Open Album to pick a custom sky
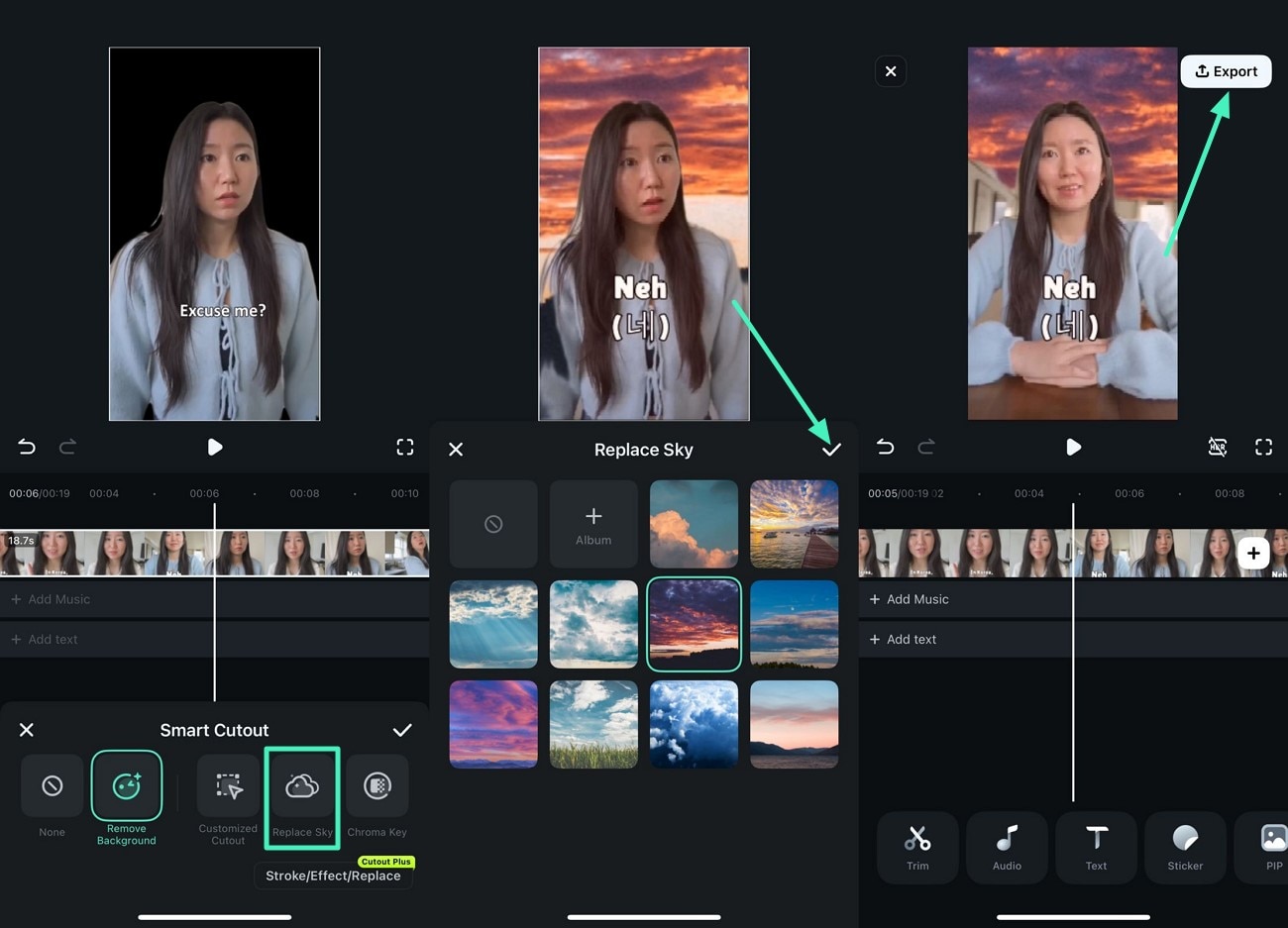 pyautogui.click(x=592, y=523)
